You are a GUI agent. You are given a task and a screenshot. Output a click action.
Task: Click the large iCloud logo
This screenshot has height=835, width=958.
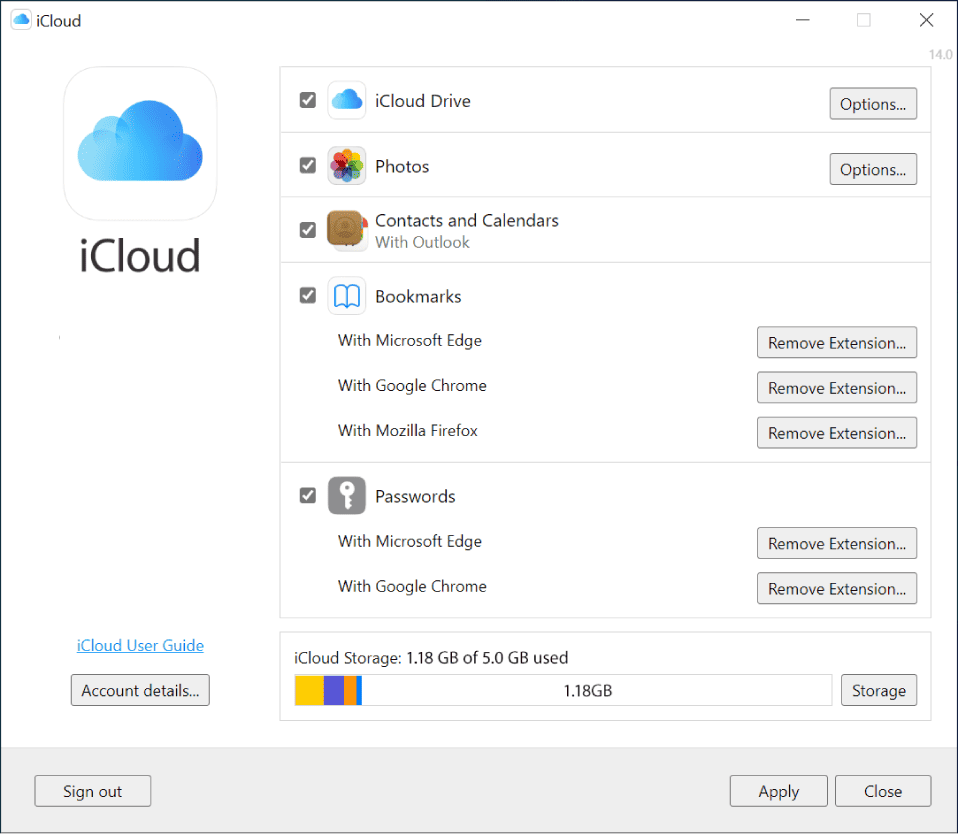pyautogui.click(x=140, y=144)
